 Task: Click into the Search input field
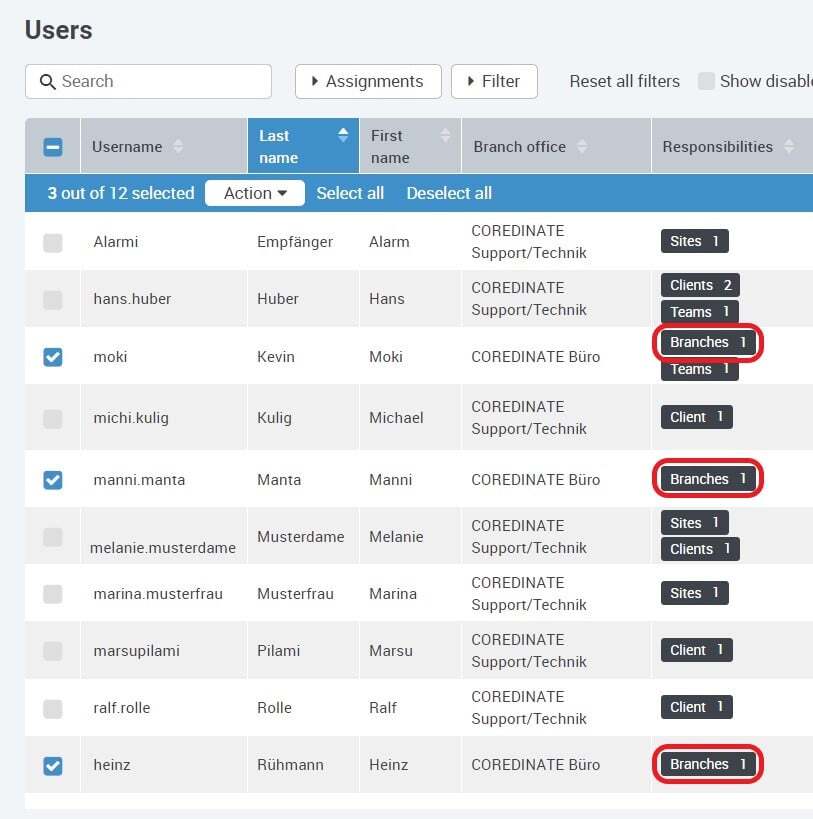[x=160, y=81]
